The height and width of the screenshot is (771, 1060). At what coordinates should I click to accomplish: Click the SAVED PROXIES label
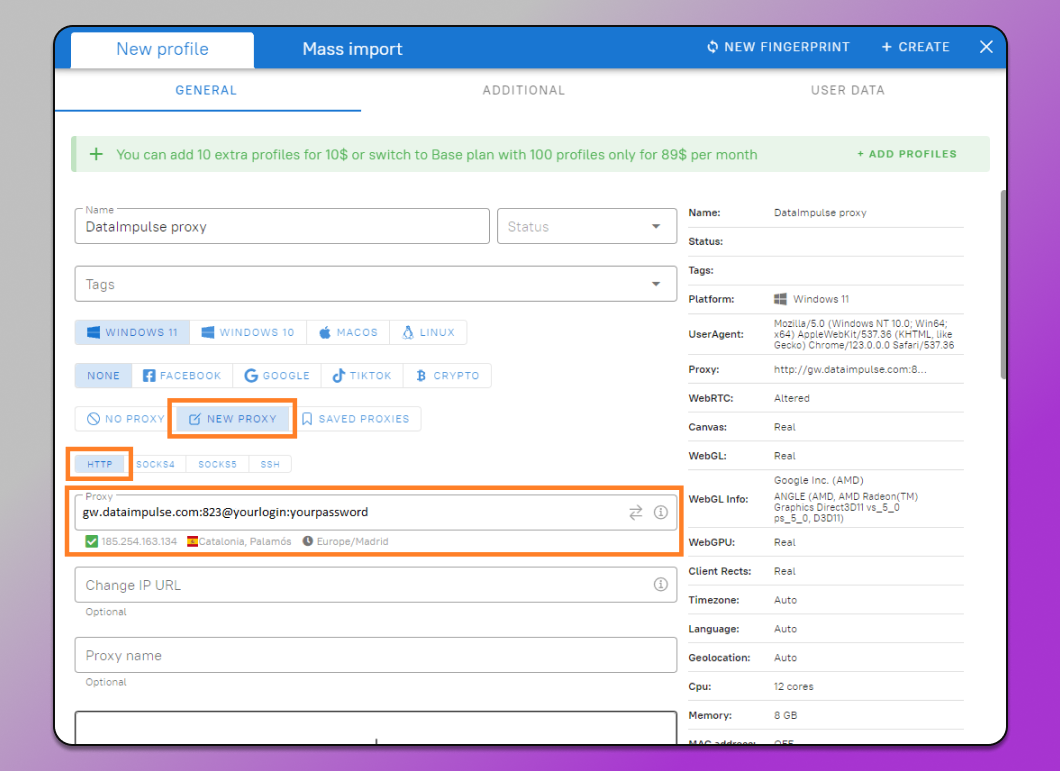point(364,419)
